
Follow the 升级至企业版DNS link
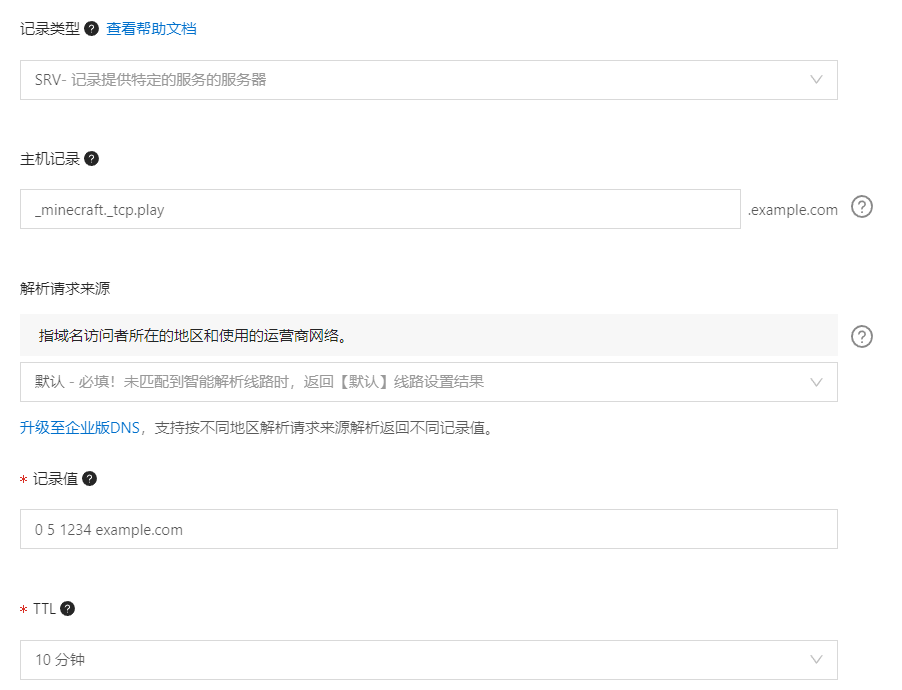pyautogui.click(x=80, y=428)
